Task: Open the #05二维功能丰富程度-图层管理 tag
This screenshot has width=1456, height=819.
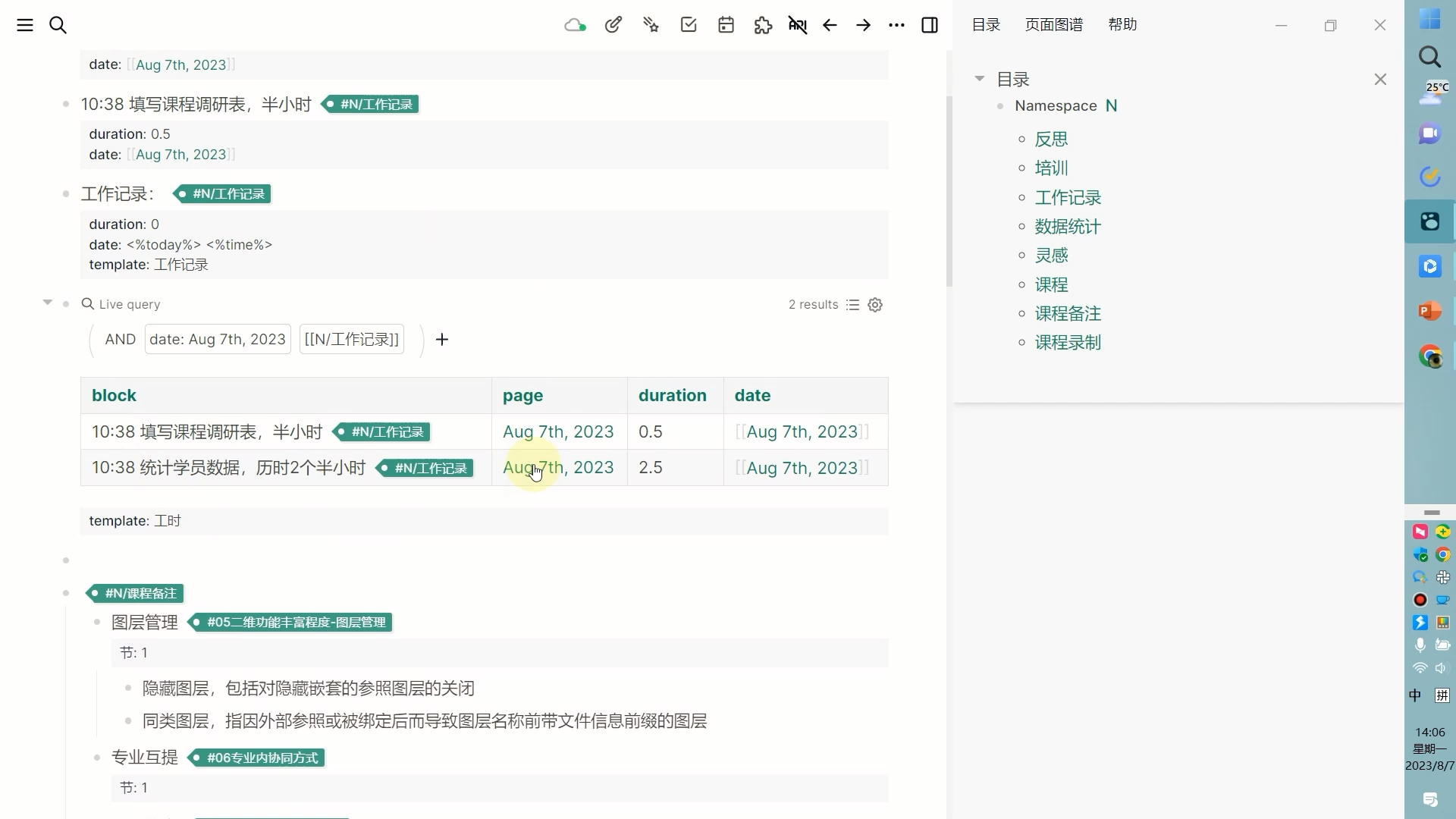Action: tap(290, 623)
